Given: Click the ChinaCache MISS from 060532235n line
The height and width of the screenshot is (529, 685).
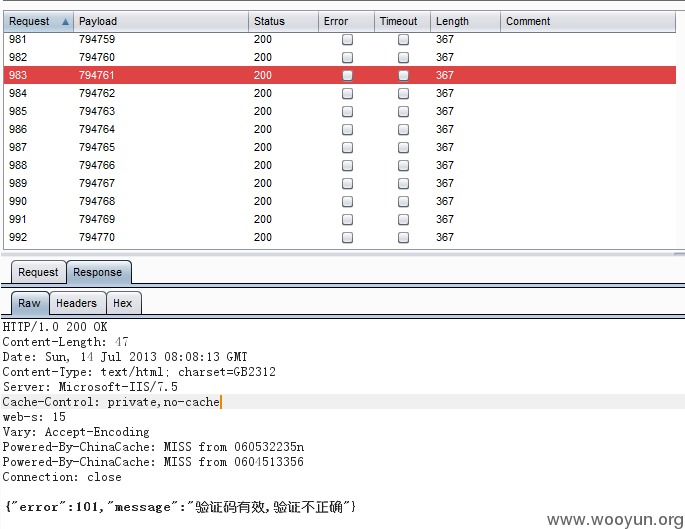Looking at the screenshot, I should (153, 447).
